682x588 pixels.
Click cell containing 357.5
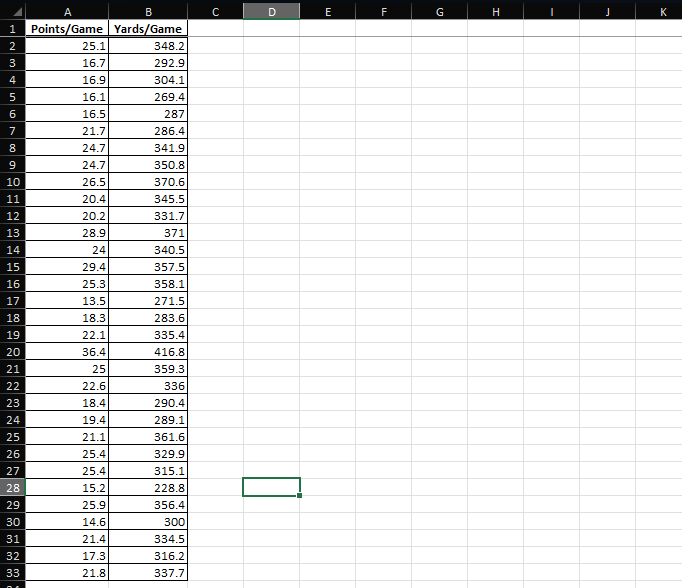click(148, 267)
